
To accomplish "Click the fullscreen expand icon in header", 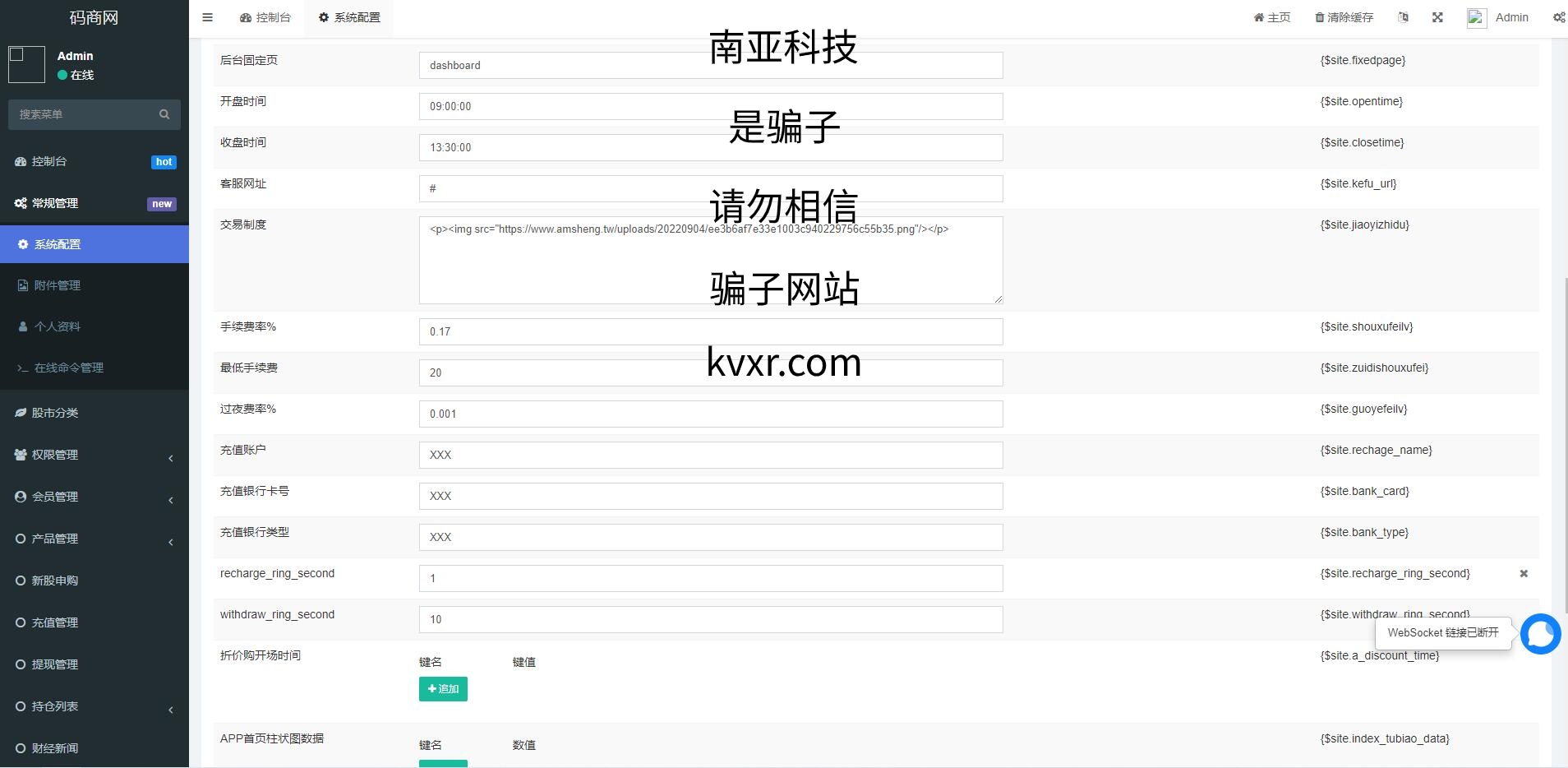I will coord(1437,17).
